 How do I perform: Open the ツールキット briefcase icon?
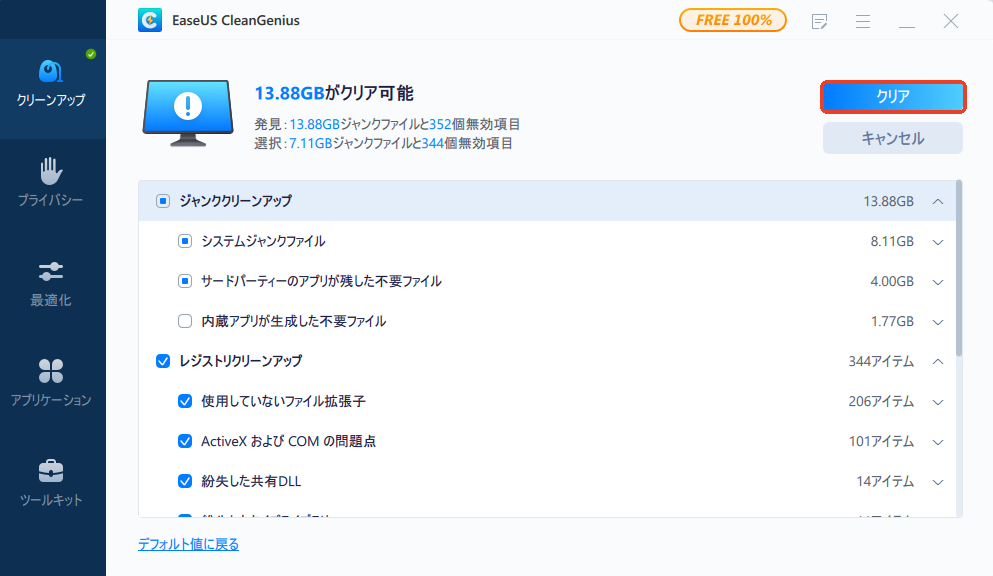click(51, 471)
